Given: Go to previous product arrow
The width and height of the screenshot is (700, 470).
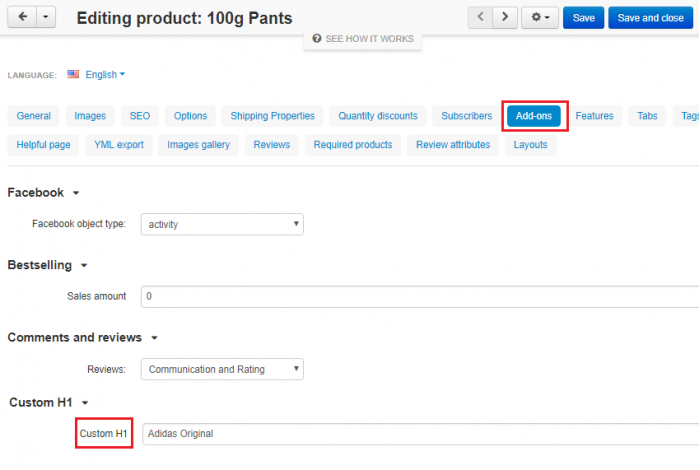Looking at the screenshot, I should (480, 17).
